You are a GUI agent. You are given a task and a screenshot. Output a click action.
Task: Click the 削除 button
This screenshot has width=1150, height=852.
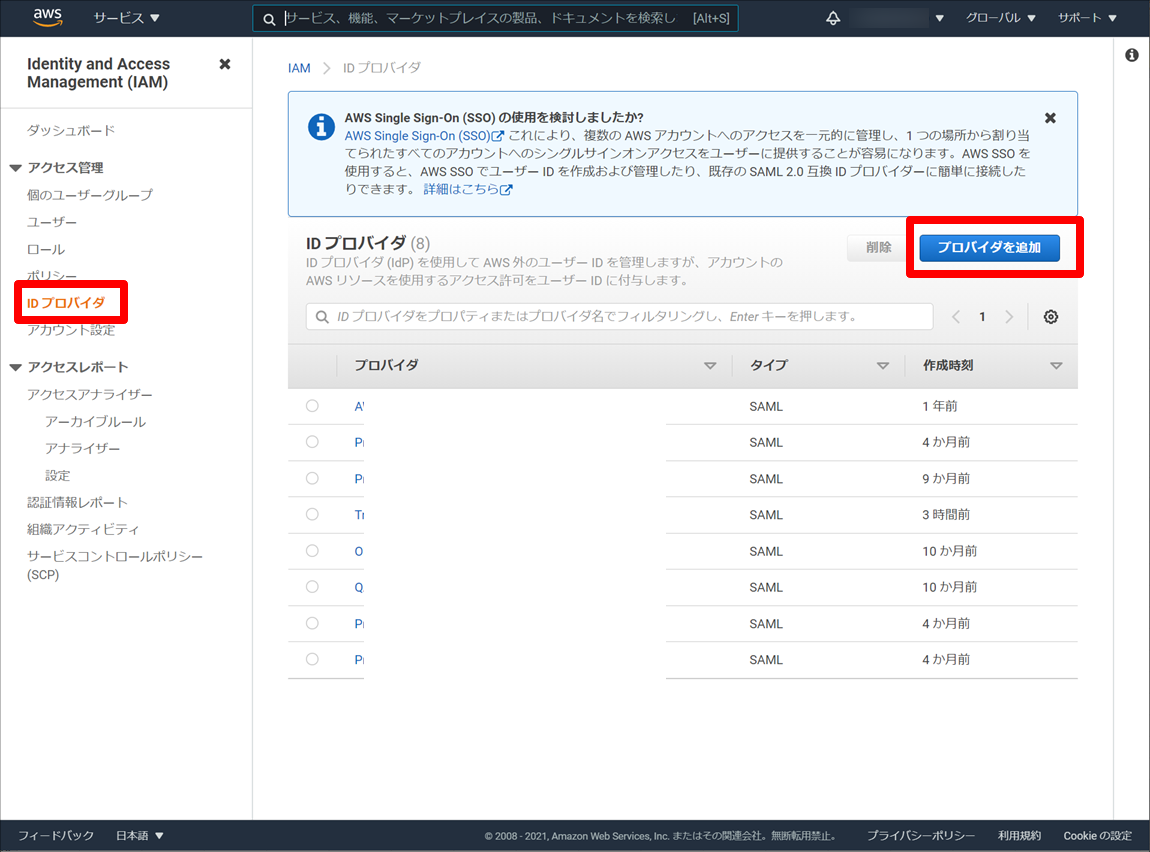[878, 248]
